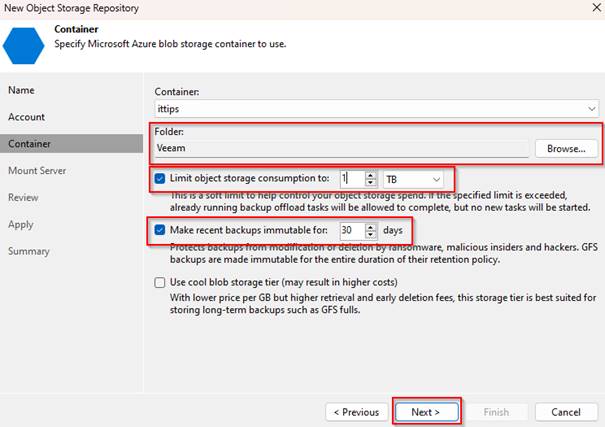Click the 'days' unit label
Screen dimensions: 605x427
click(x=393, y=230)
